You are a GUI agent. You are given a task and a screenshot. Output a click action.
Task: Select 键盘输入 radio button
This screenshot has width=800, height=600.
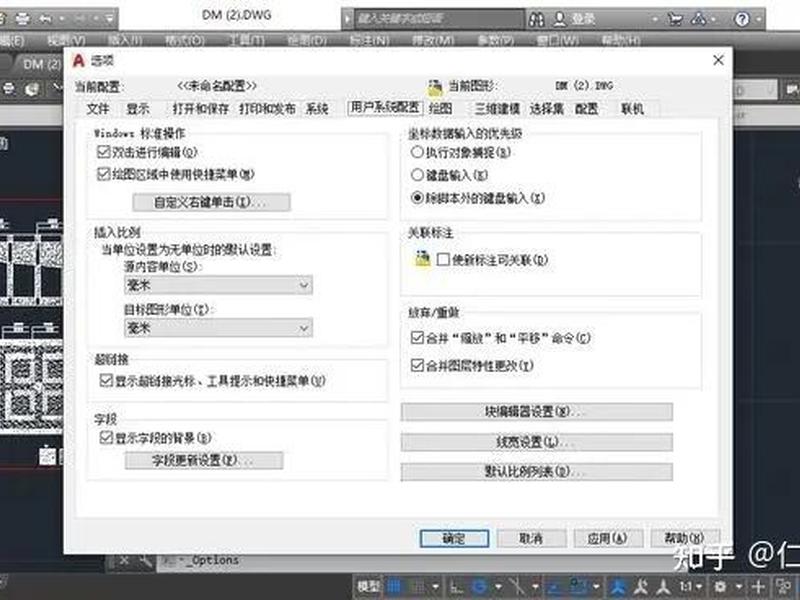(x=417, y=175)
